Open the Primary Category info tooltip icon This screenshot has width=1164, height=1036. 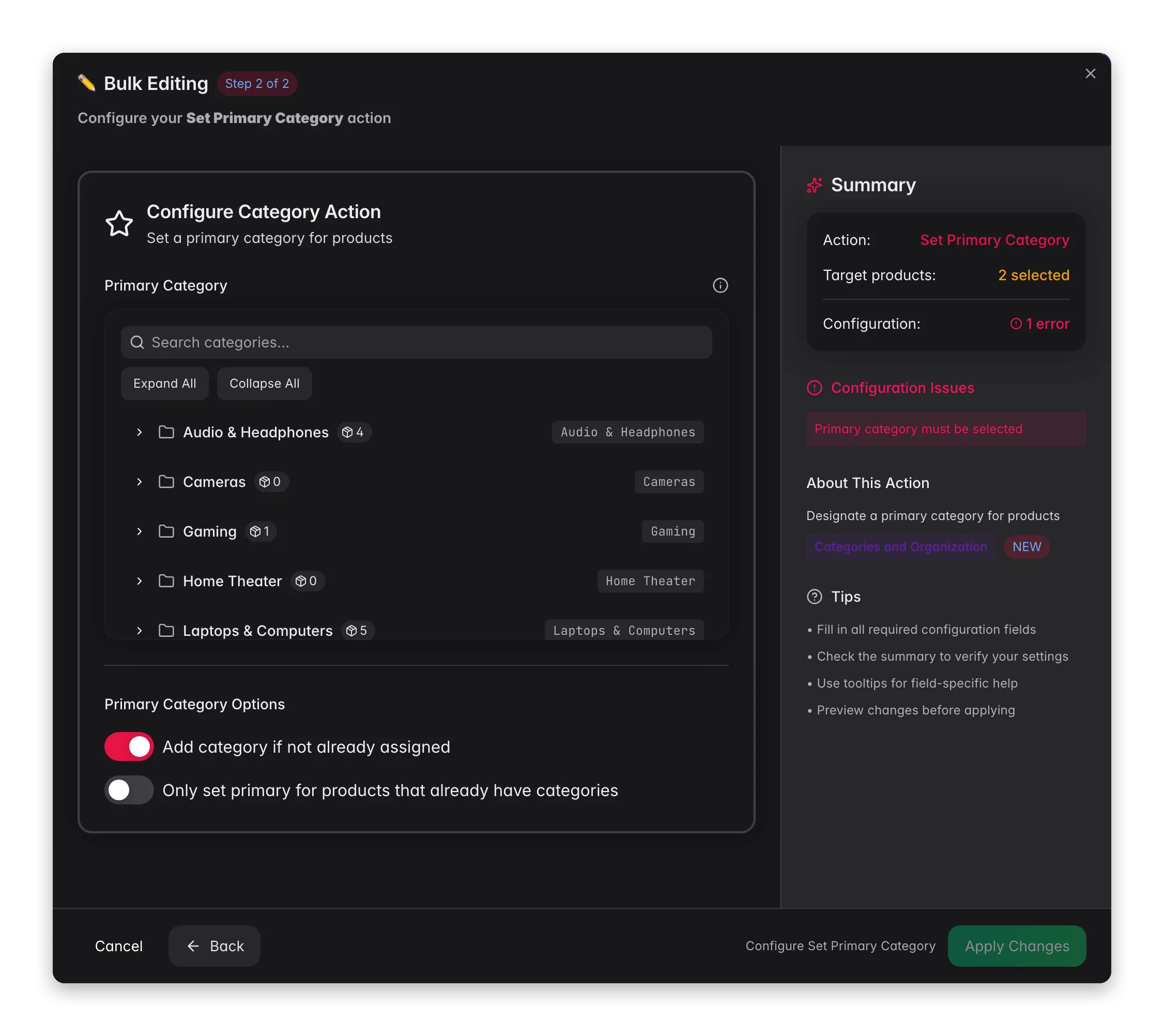(x=720, y=285)
